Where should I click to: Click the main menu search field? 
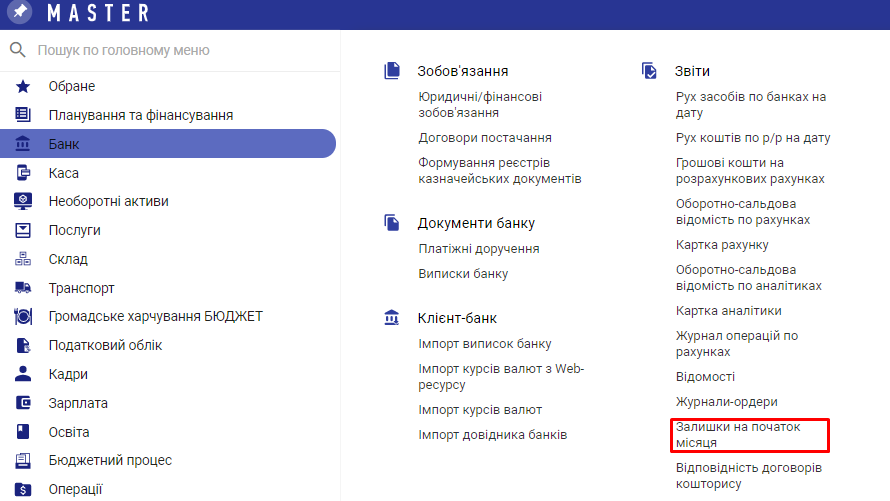pos(180,50)
